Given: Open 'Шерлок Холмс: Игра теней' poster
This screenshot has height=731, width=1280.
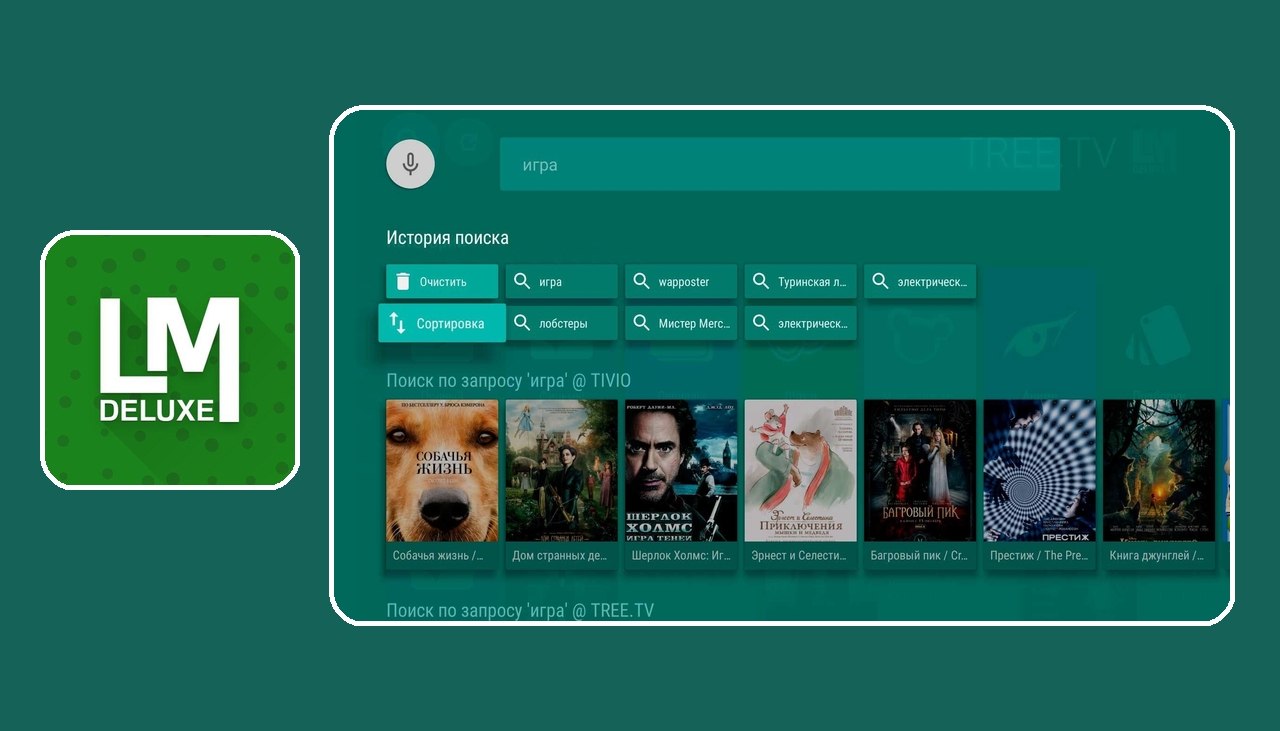Looking at the screenshot, I should [x=681, y=470].
